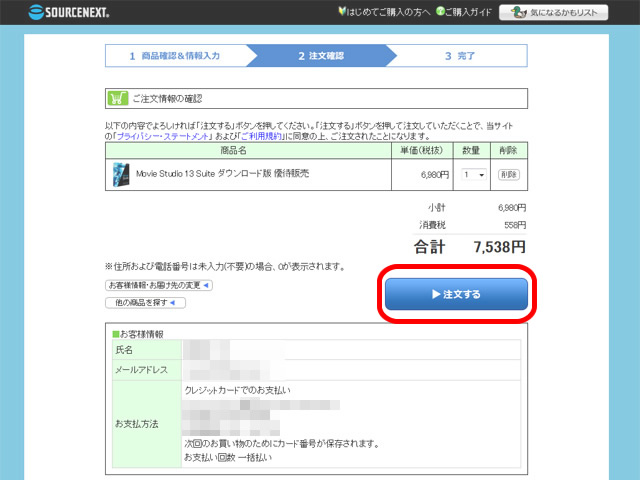
Task: Click the beginner mark icon beside はじめてご購入の方へ
Action: [342, 11]
